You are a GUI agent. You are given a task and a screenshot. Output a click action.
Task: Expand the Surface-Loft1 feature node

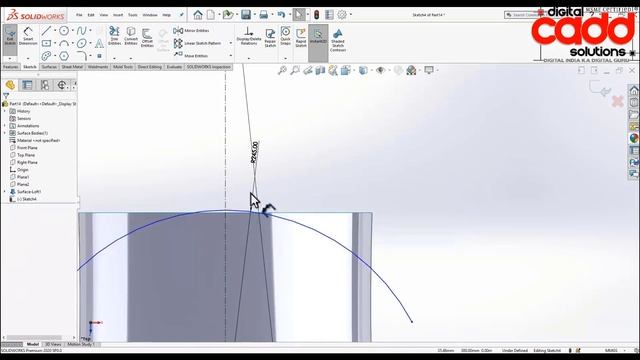pos(5,191)
